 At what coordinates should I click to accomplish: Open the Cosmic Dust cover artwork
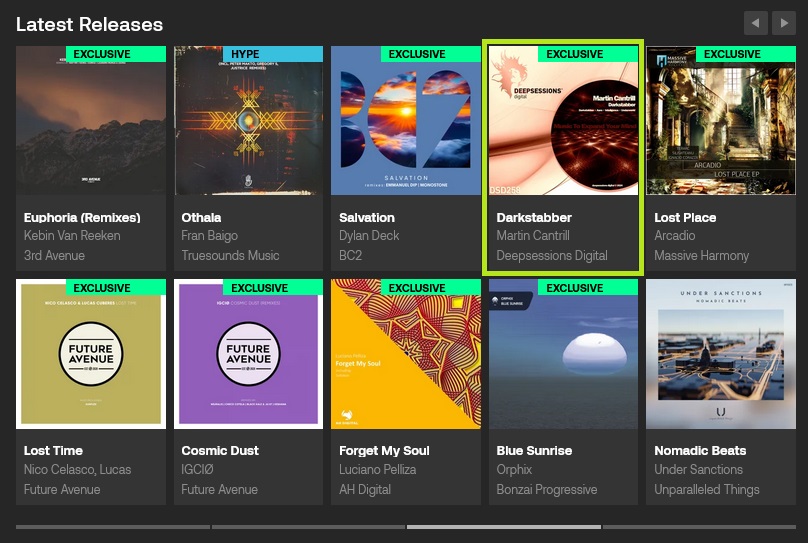pos(248,354)
